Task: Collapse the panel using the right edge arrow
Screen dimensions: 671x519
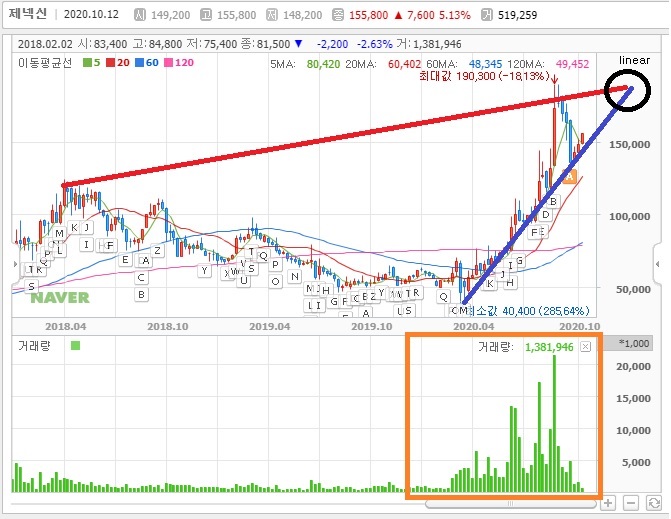Action: 658,264
